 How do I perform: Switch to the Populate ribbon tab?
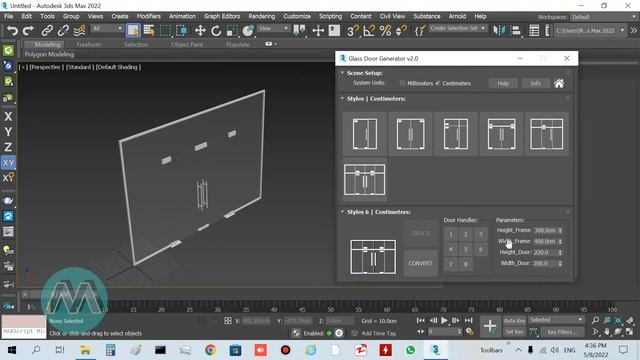click(238, 44)
